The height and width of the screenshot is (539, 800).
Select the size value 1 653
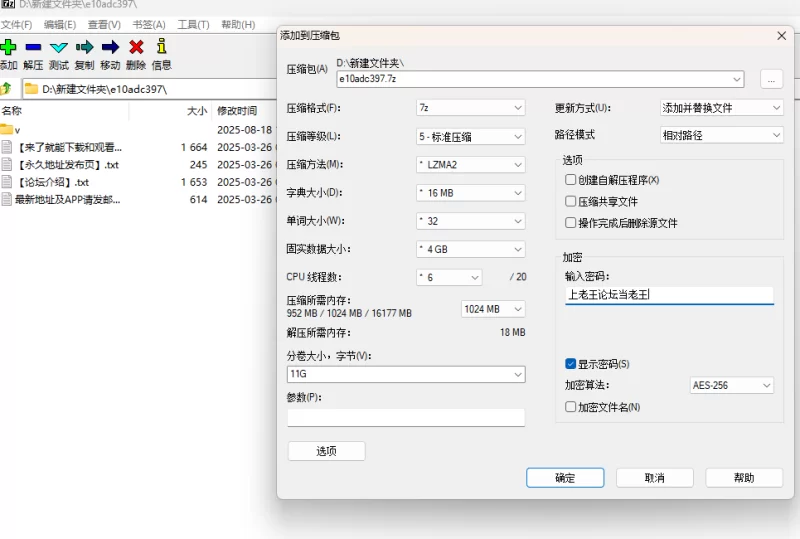coord(194,182)
